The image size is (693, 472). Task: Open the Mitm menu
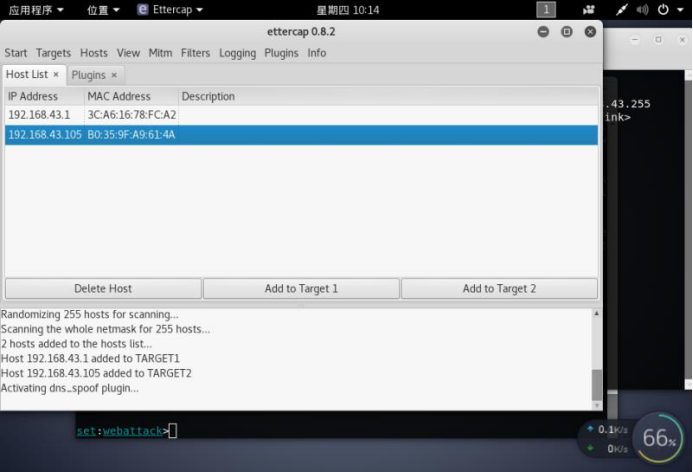(x=160, y=53)
